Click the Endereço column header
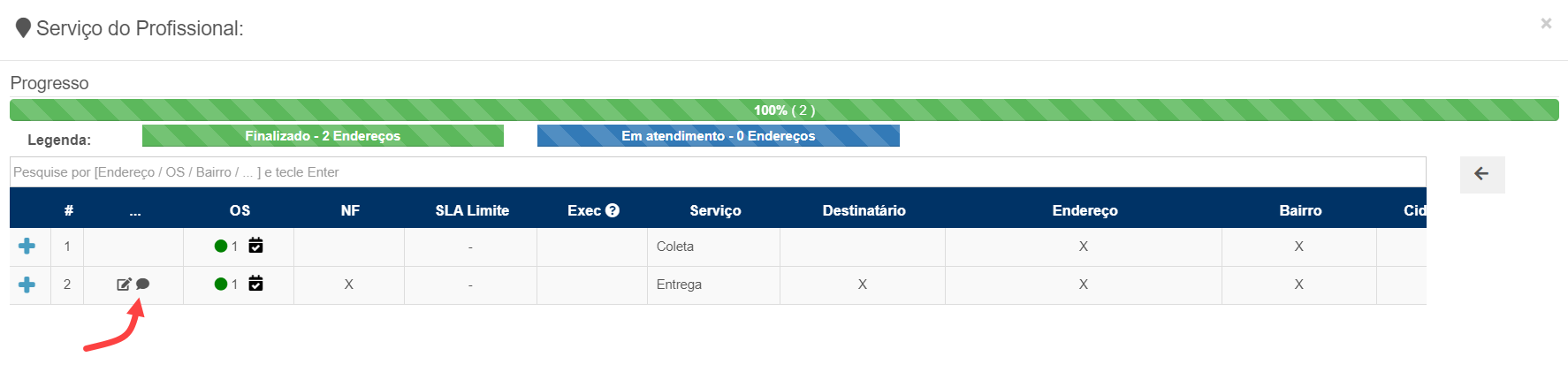1568x372 pixels. click(x=1085, y=210)
